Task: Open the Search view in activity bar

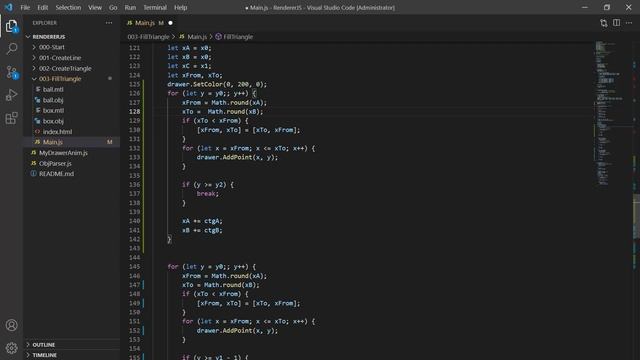Action: pyautogui.click(x=11, y=49)
